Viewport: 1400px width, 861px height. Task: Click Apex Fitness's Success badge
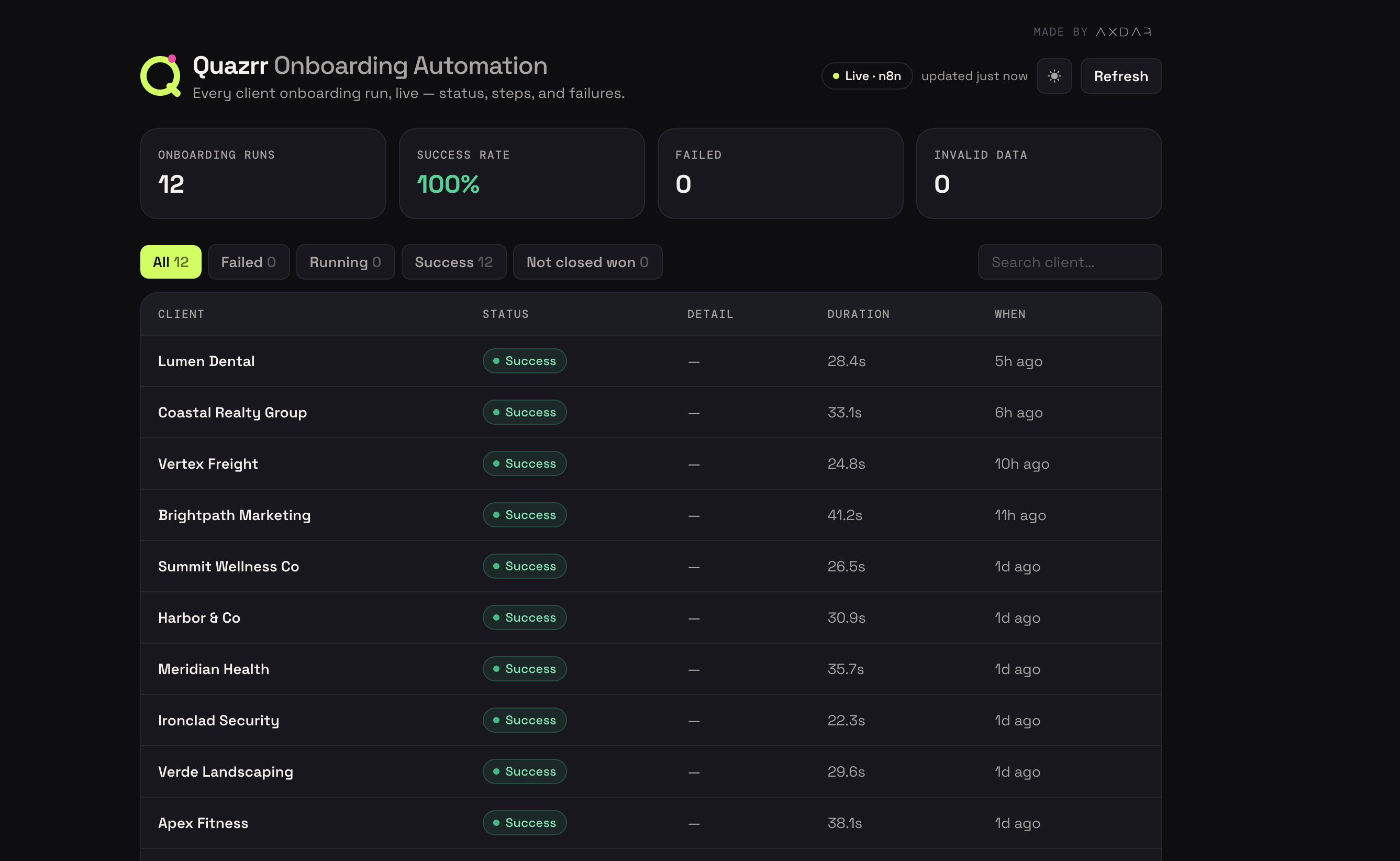[524, 823]
